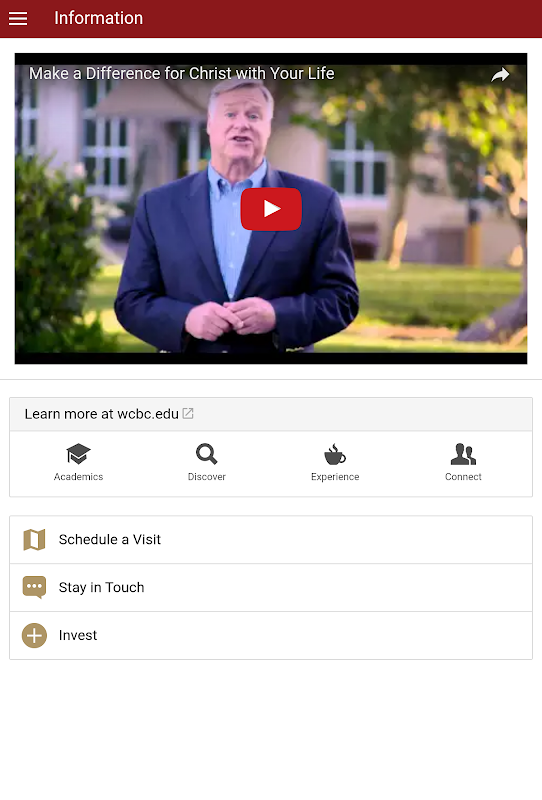Viewport: 542px width, 800px height.
Task: Select the Connect people icon
Action: click(463, 454)
